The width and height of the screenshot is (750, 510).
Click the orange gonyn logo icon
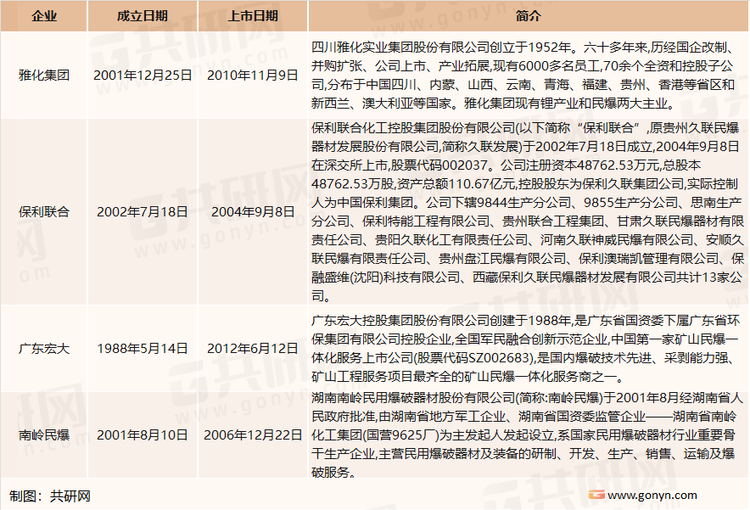tap(596, 495)
